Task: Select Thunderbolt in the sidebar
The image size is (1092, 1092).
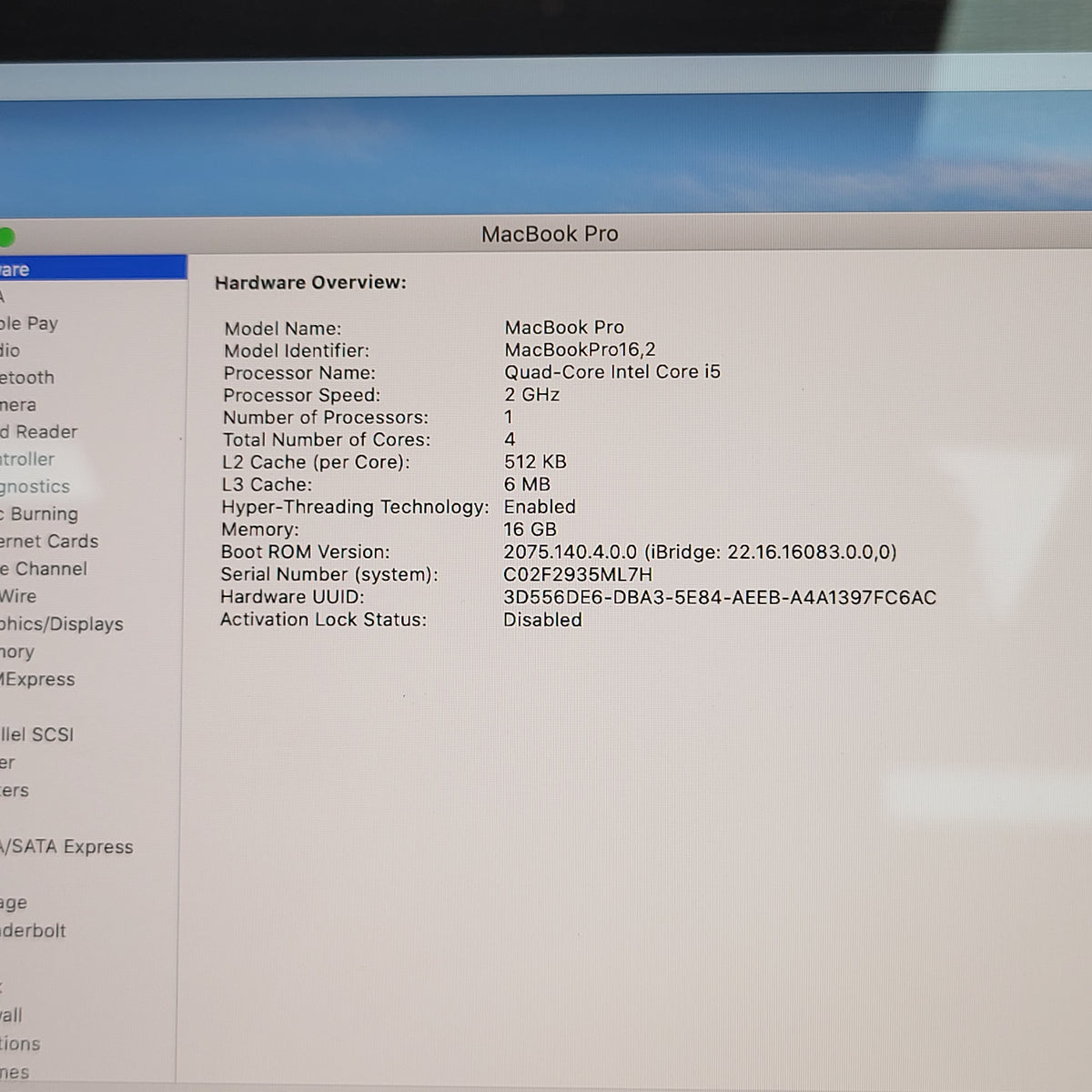Action: (33, 931)
